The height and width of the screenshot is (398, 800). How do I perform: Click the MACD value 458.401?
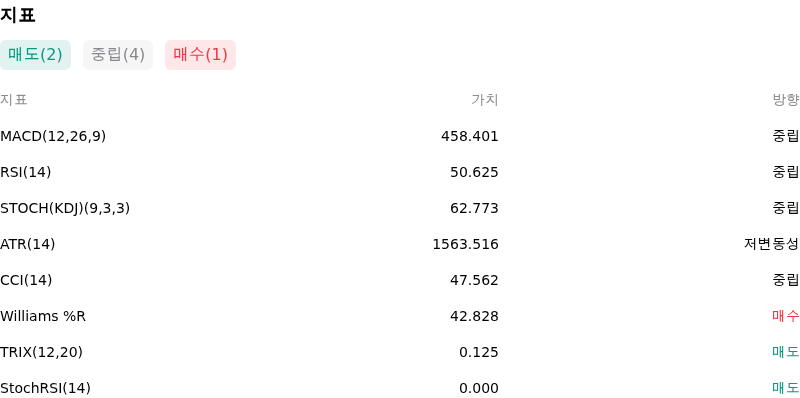470,136
